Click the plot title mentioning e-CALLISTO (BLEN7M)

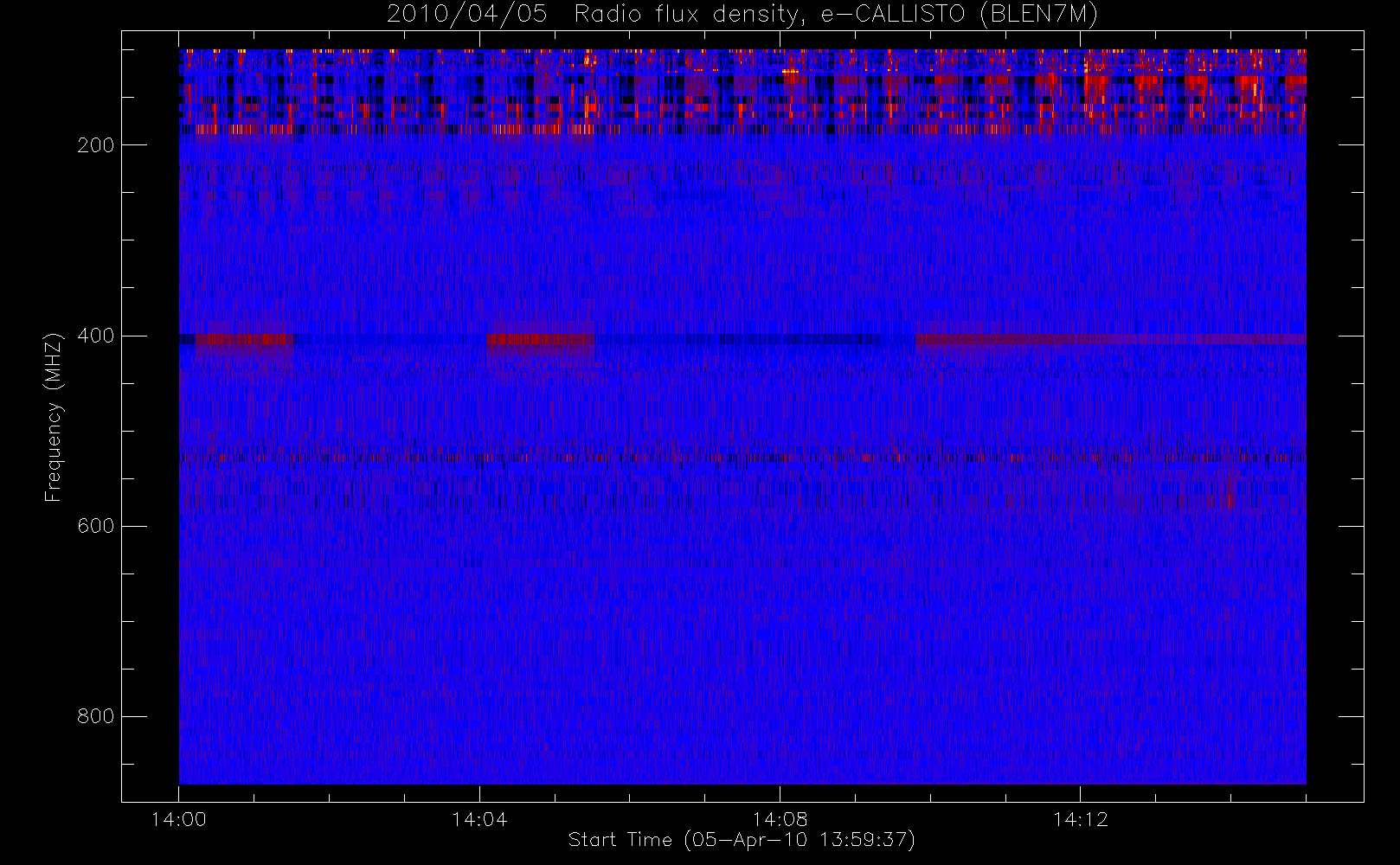tap(742, 15)
